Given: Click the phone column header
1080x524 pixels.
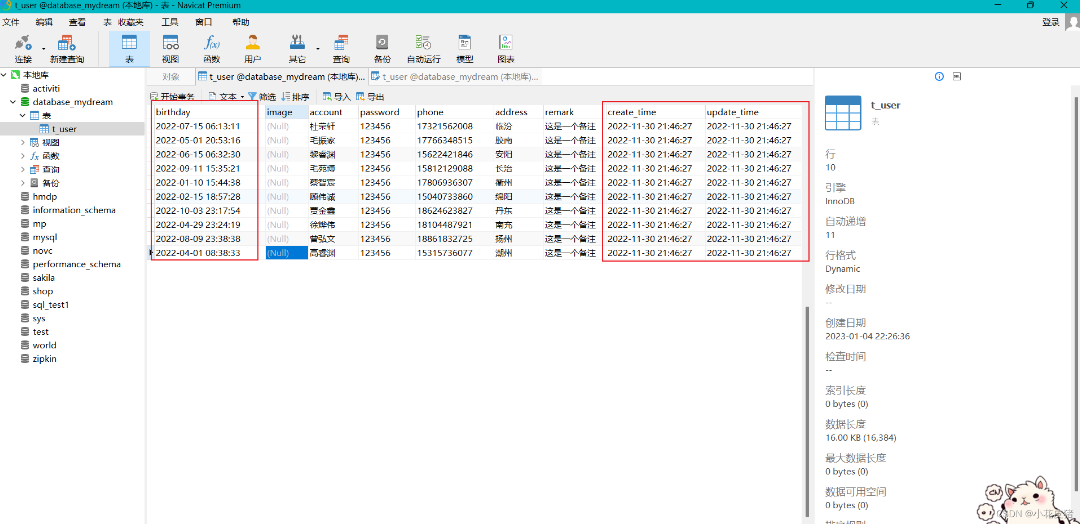Looking at the screenshot, I should (x=453, y=112).
